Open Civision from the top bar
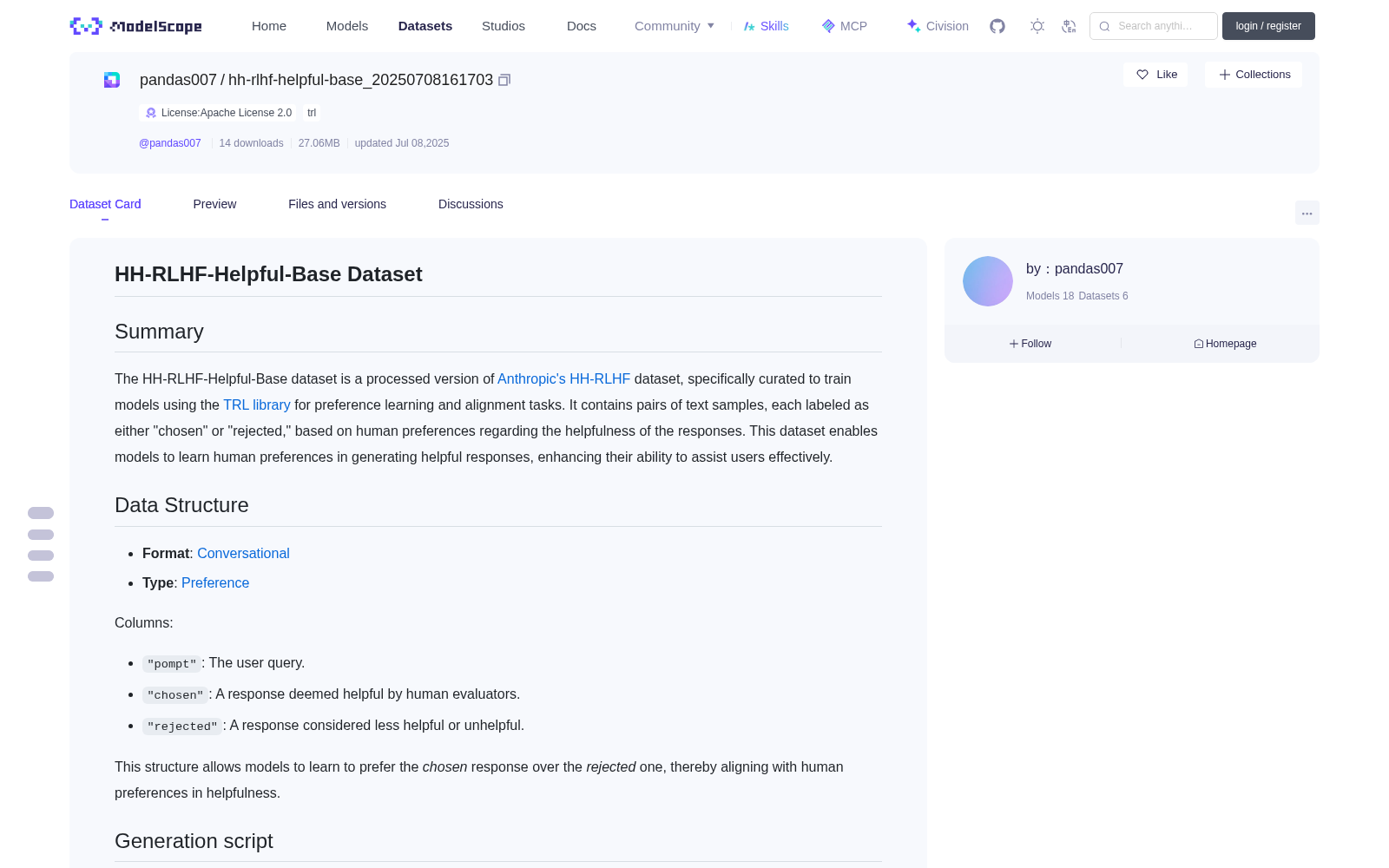 938,26
